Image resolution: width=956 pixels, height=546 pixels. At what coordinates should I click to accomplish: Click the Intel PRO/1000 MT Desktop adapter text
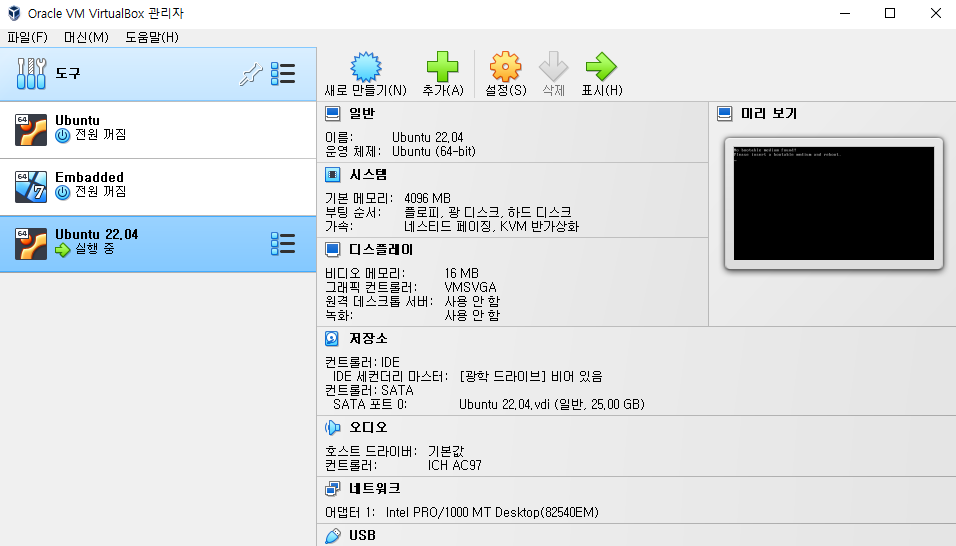[x=492, y=512]
